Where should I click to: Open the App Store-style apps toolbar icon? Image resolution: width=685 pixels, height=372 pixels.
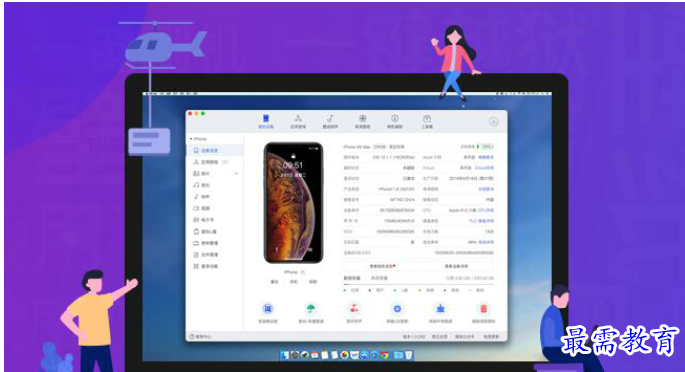298,121
